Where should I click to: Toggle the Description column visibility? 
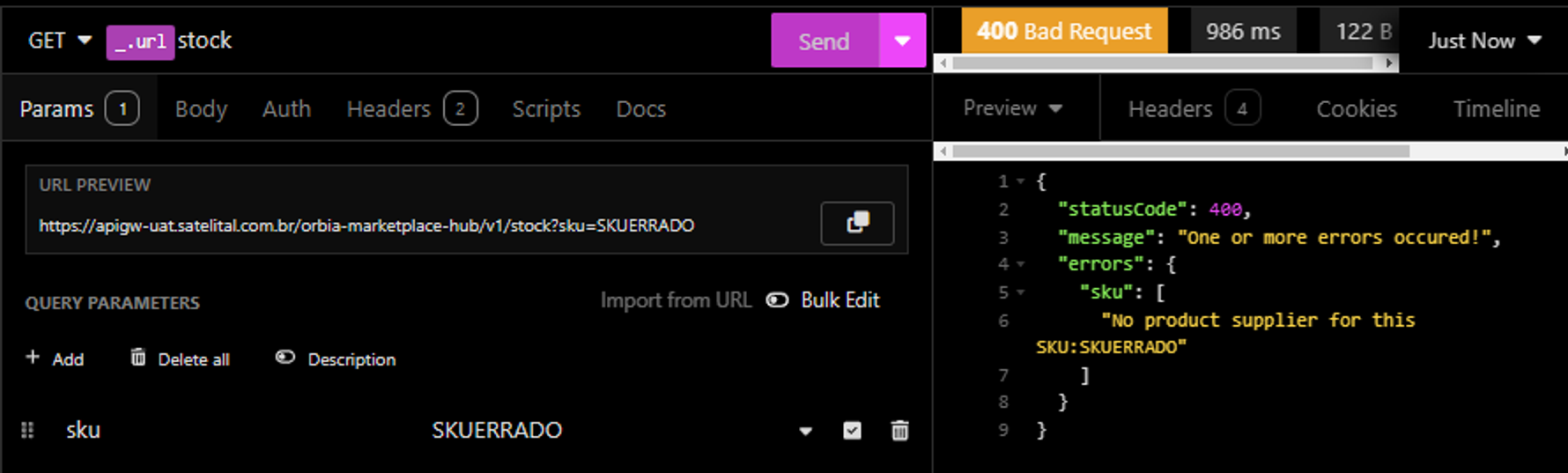point(285,358)
